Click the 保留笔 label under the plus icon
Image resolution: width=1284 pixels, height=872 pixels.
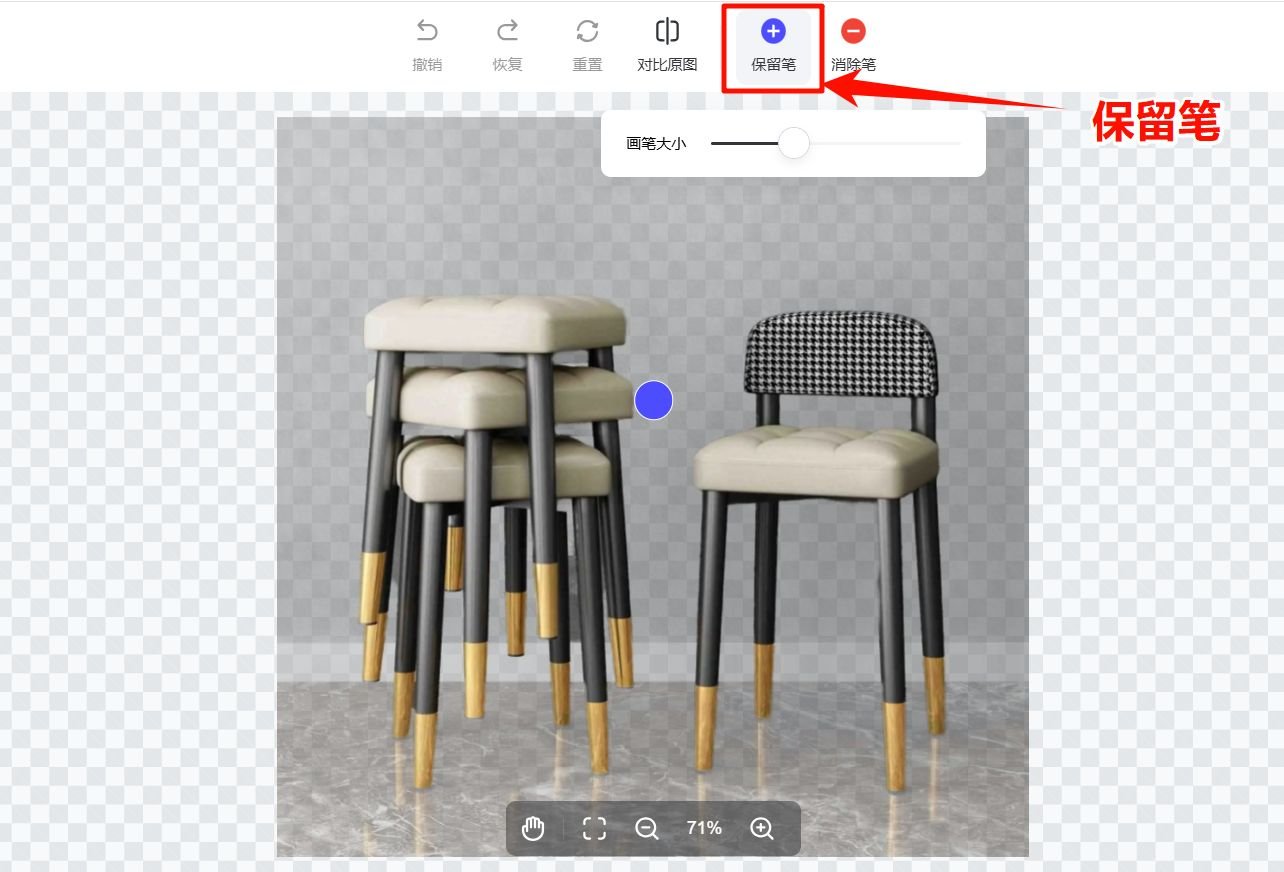click(773, 64)
